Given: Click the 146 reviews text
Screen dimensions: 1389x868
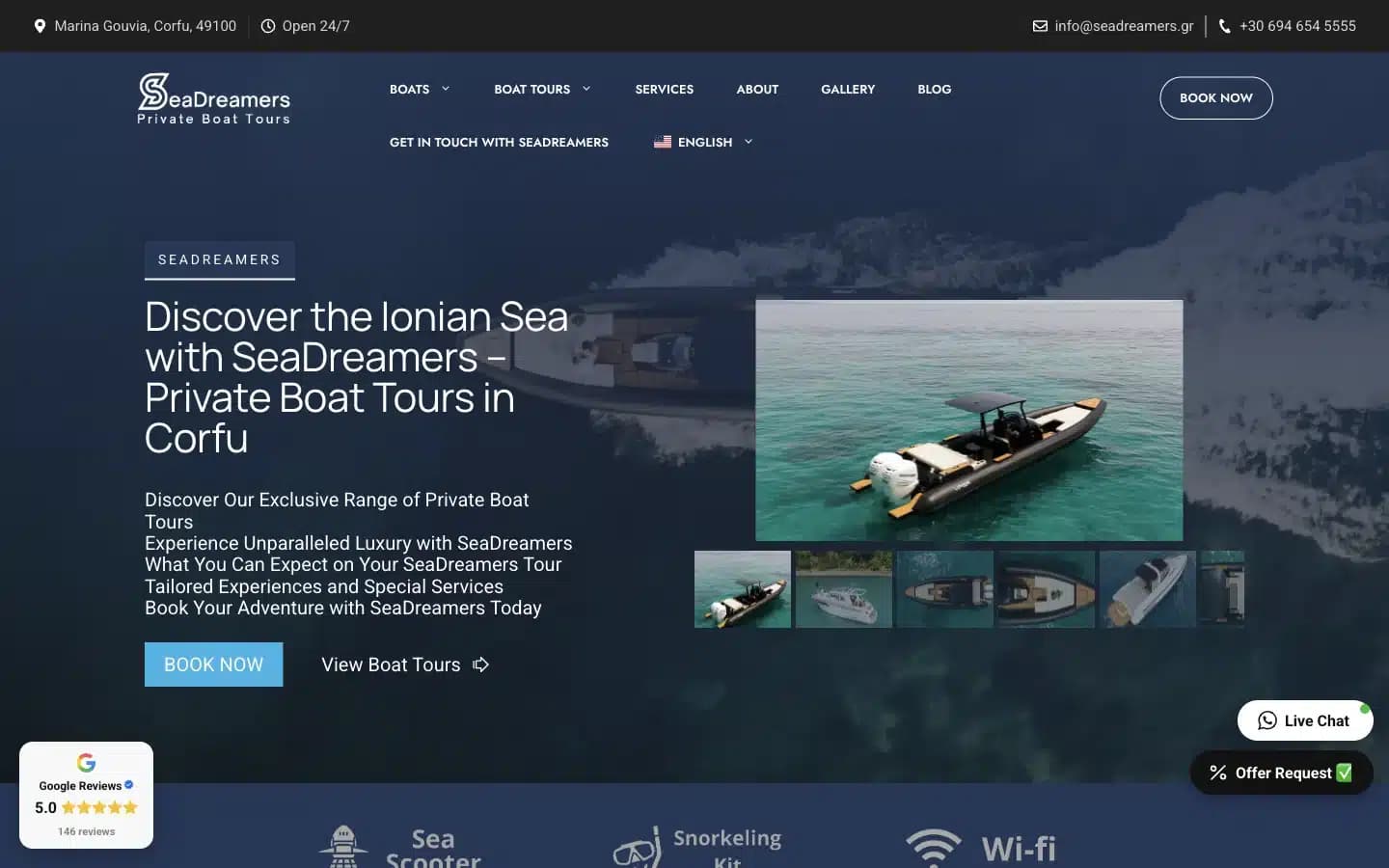Looking at the screenshot, I should pyautogui.click(x=86, y=831).
